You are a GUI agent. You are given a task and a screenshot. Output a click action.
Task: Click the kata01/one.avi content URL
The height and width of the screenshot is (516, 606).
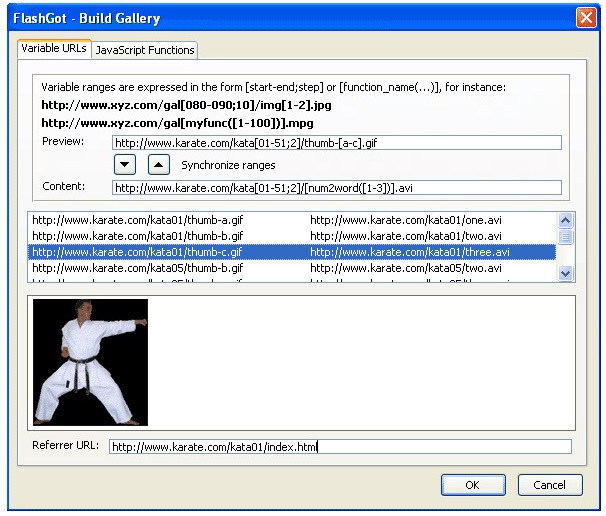tap(406, 220)
